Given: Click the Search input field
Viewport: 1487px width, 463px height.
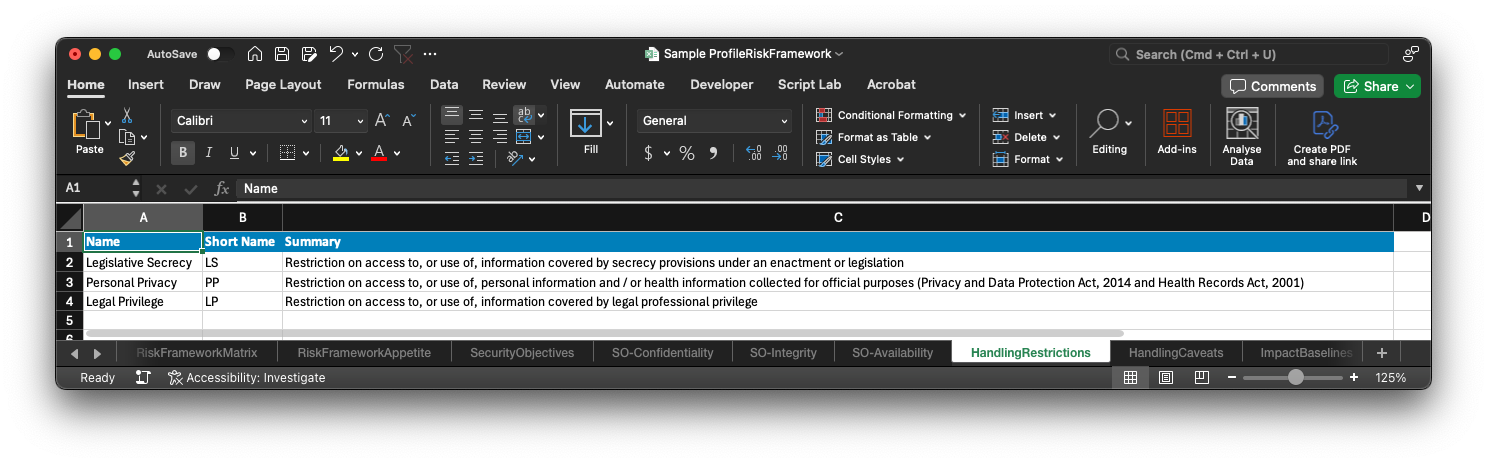Looking at the screenshot, I should 1250,54.
